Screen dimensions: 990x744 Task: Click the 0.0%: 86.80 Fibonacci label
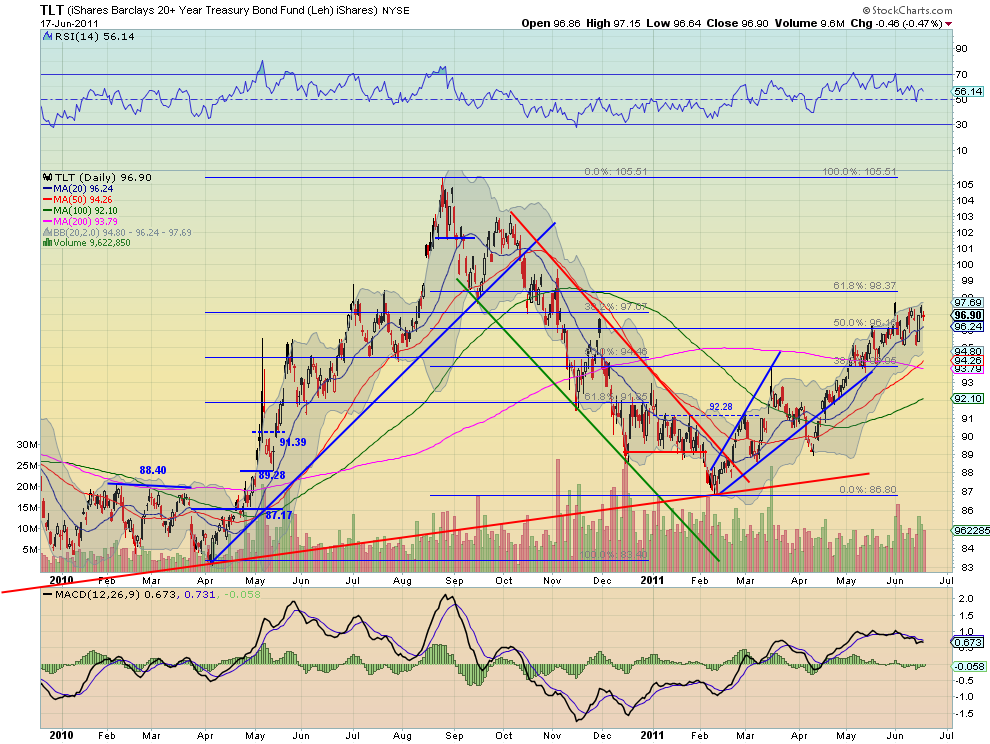tap(868, 490)
